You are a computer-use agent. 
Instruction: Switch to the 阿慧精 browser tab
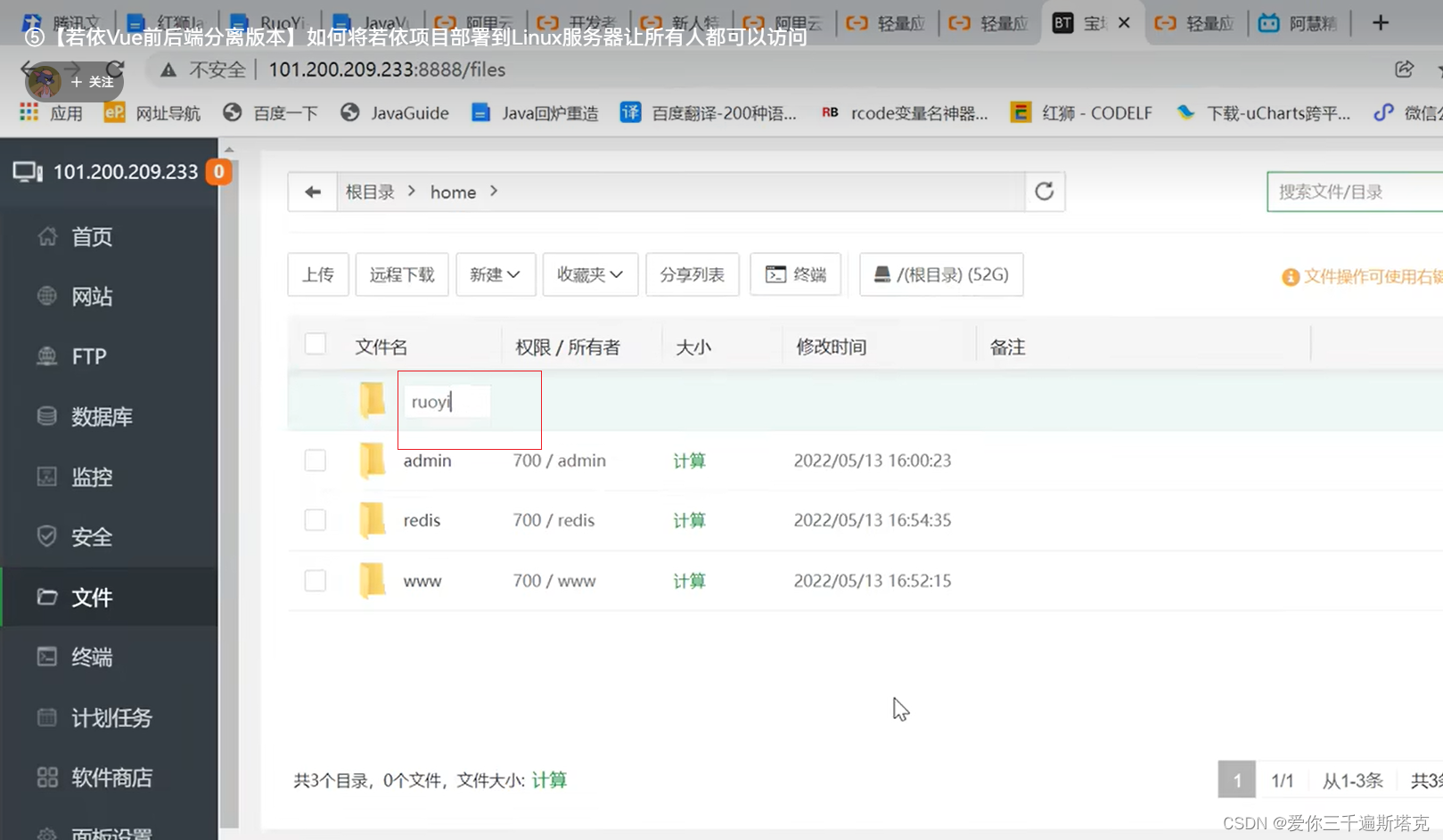(x=1299, y=23)
